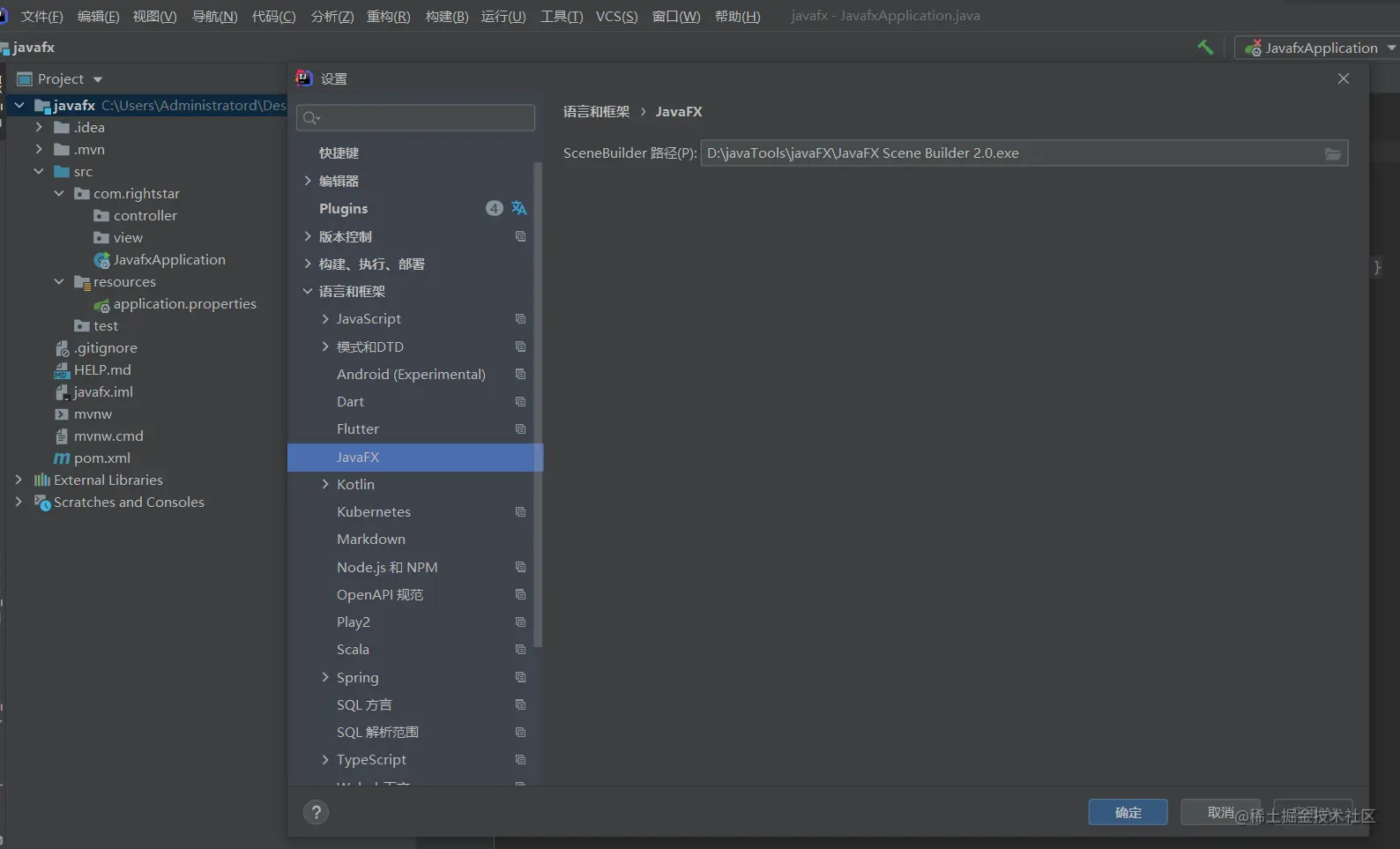Expand the Kotlin settings node
Image resolution: width=1400 pixels, height=849 pixels.
(x=325, y=484)
